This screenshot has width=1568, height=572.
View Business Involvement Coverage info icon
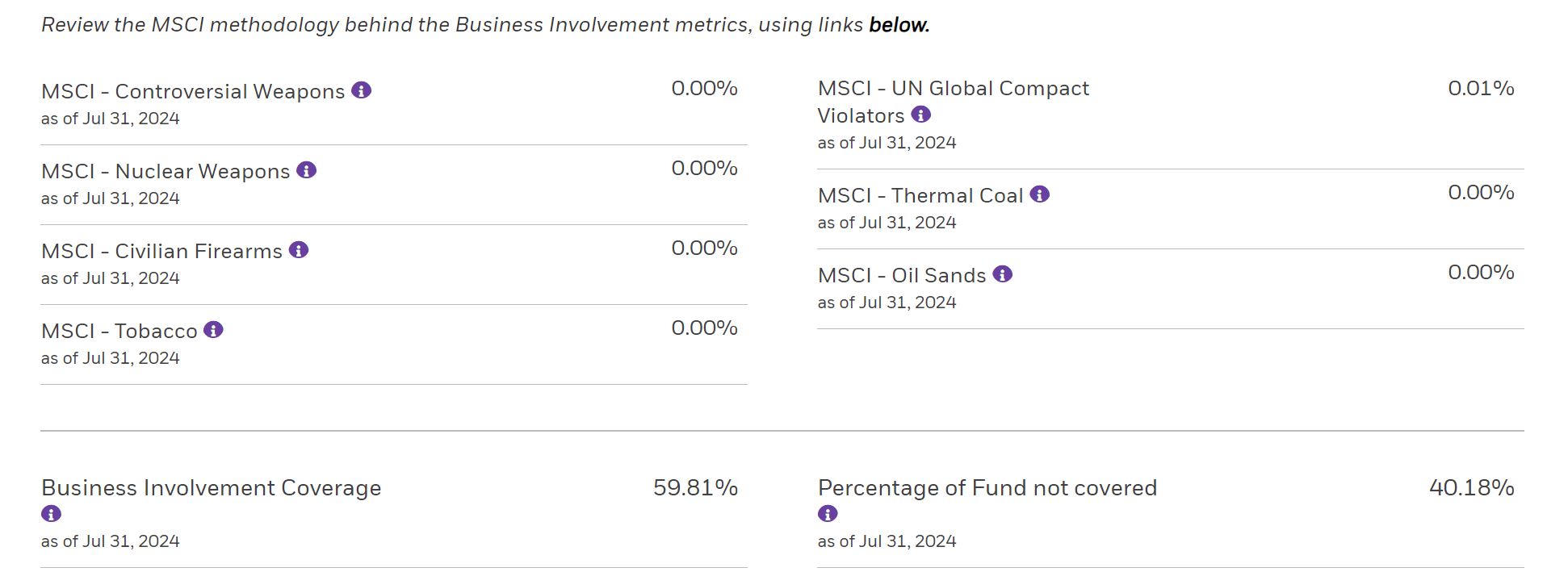coord(51,513)
